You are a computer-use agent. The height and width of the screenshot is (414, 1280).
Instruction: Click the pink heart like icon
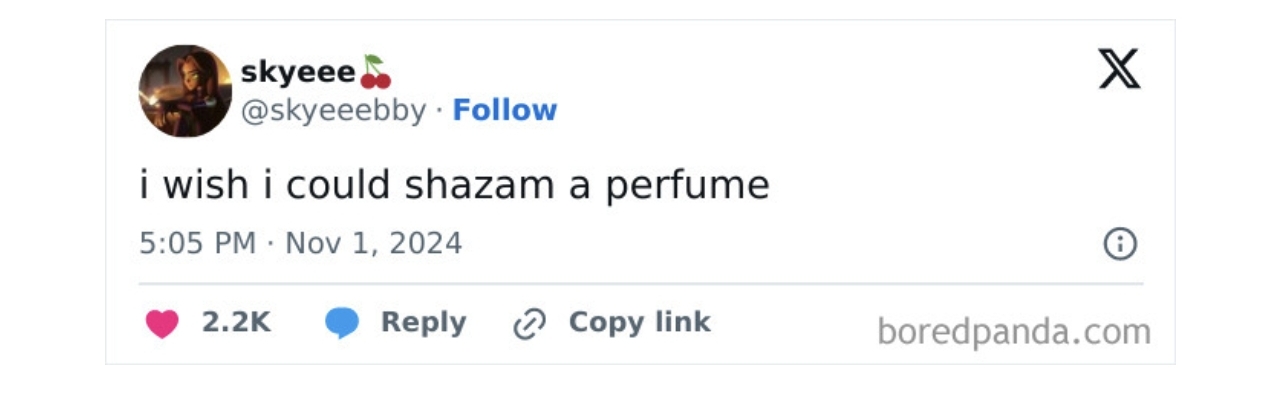point(162,323)
